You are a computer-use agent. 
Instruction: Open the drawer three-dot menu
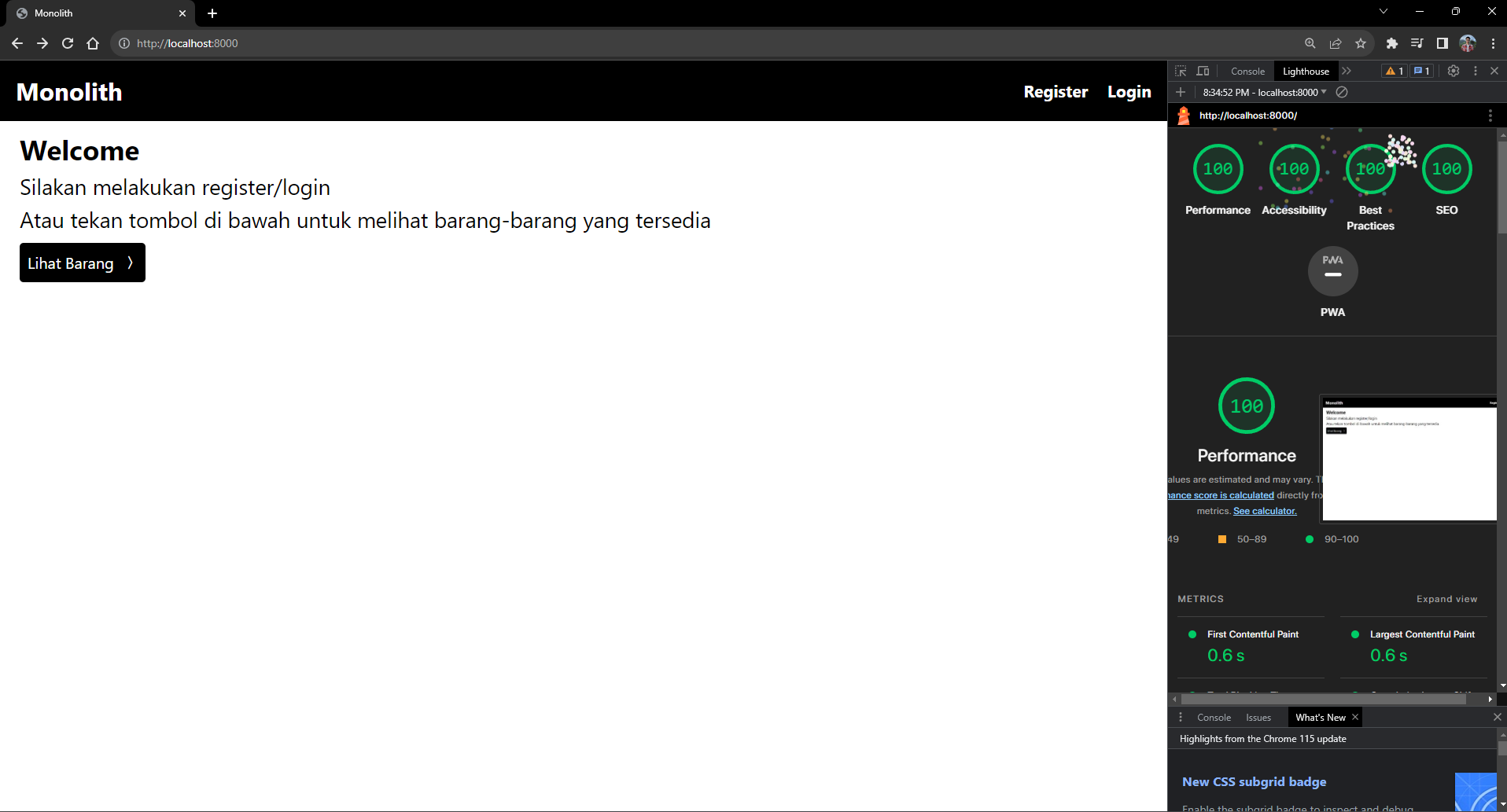point(1180,717)
